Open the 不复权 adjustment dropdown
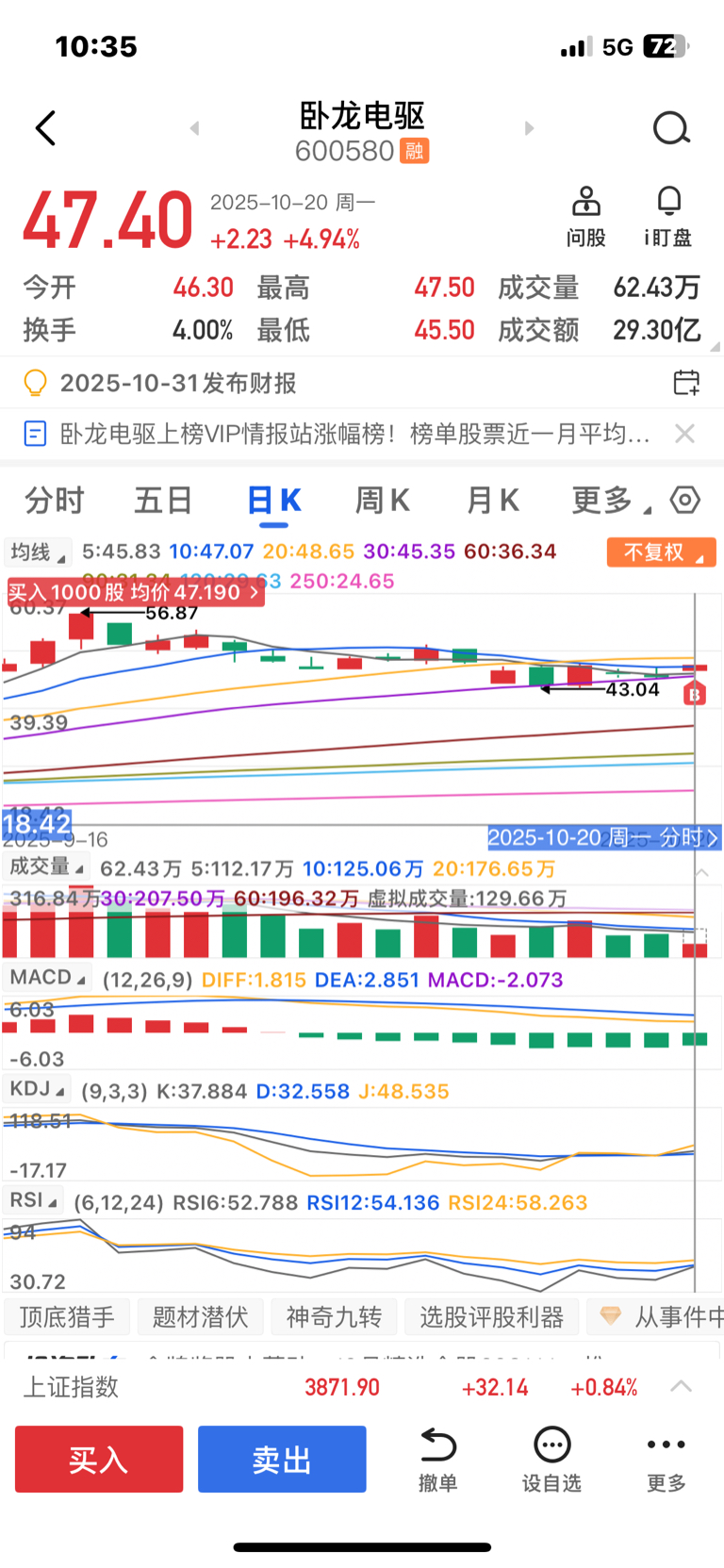 point(661,552)
